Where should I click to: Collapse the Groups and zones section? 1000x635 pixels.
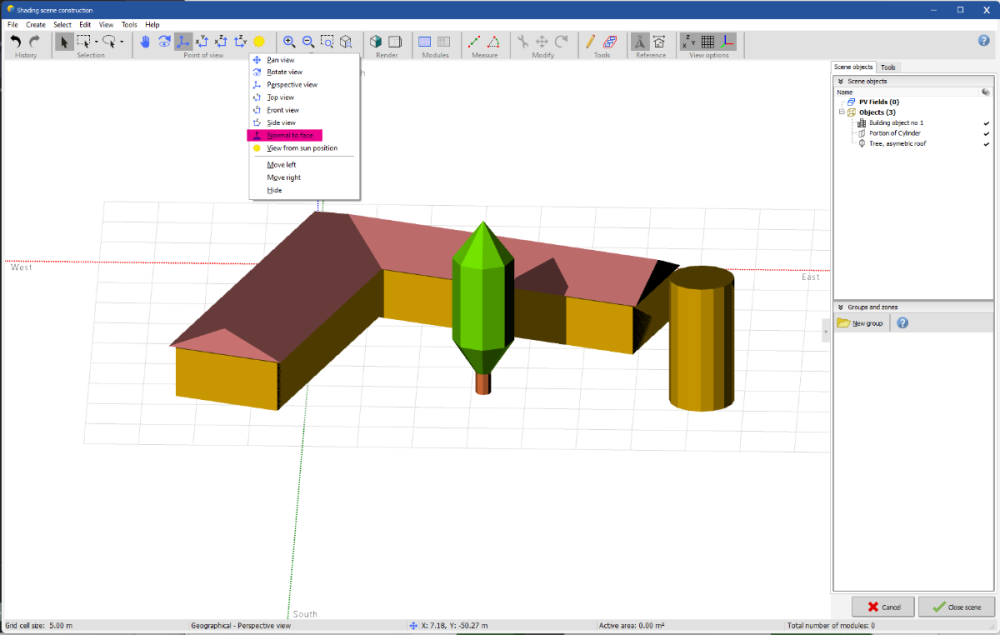pos(840,307)
